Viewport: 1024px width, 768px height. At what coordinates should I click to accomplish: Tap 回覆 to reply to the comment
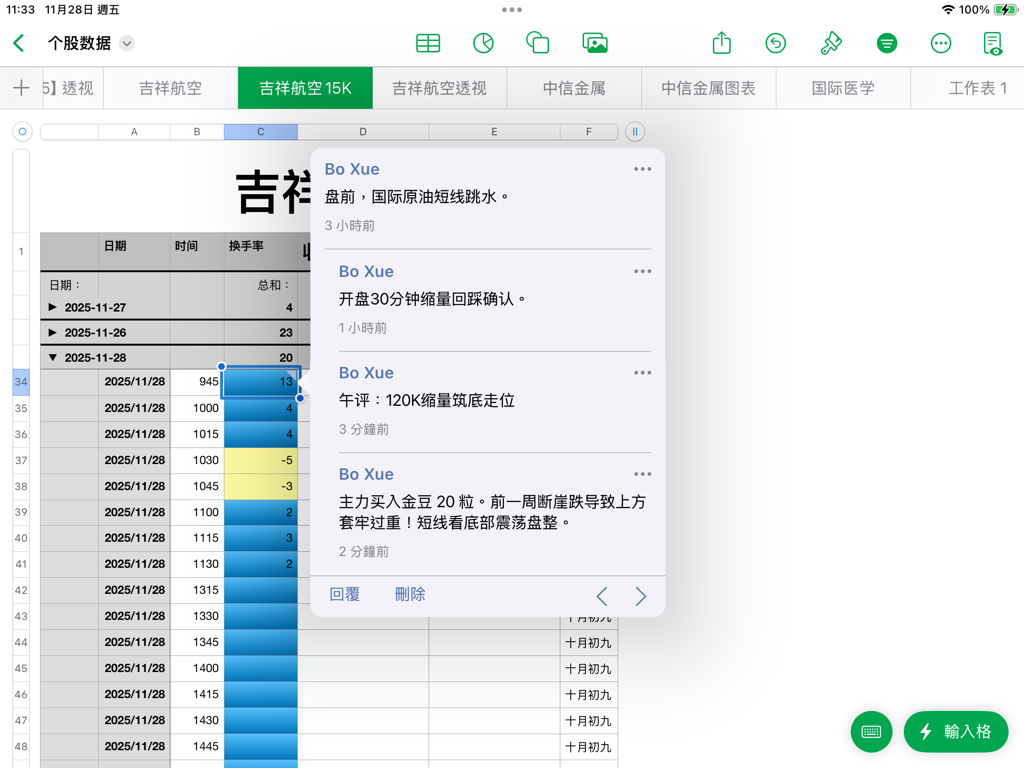click(x=345, y=594)
